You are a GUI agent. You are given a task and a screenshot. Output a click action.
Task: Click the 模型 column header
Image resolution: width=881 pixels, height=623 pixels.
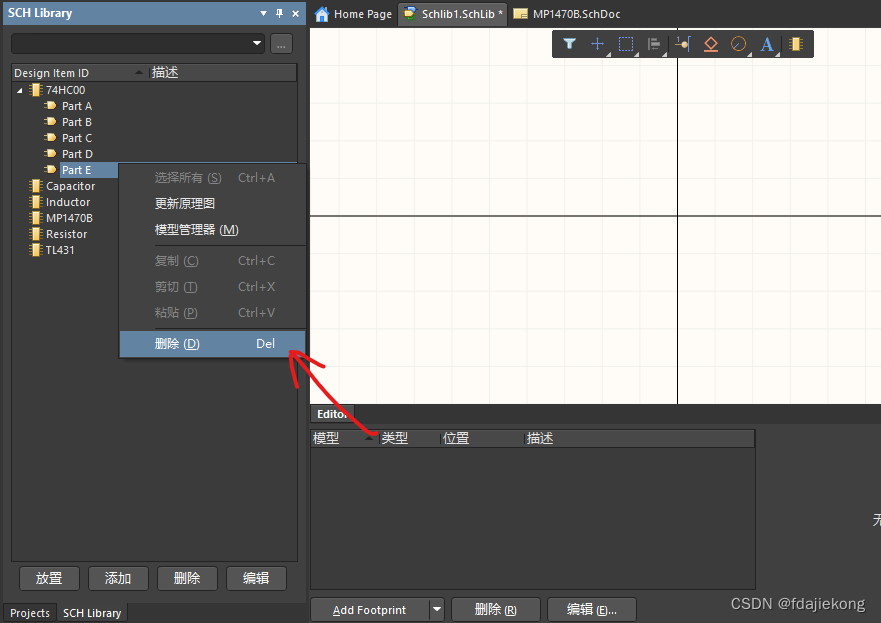(x=344, y=438)
